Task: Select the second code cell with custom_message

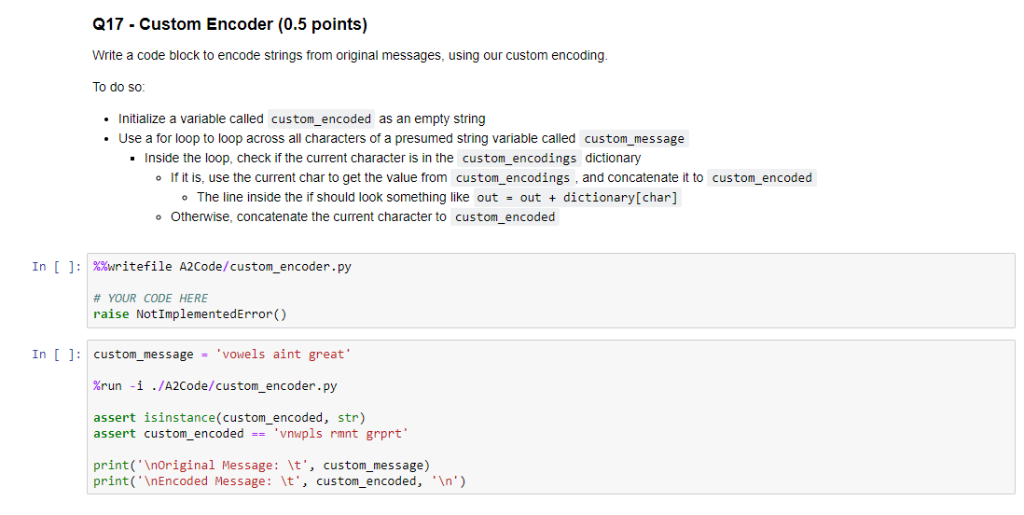Action: 551,417
